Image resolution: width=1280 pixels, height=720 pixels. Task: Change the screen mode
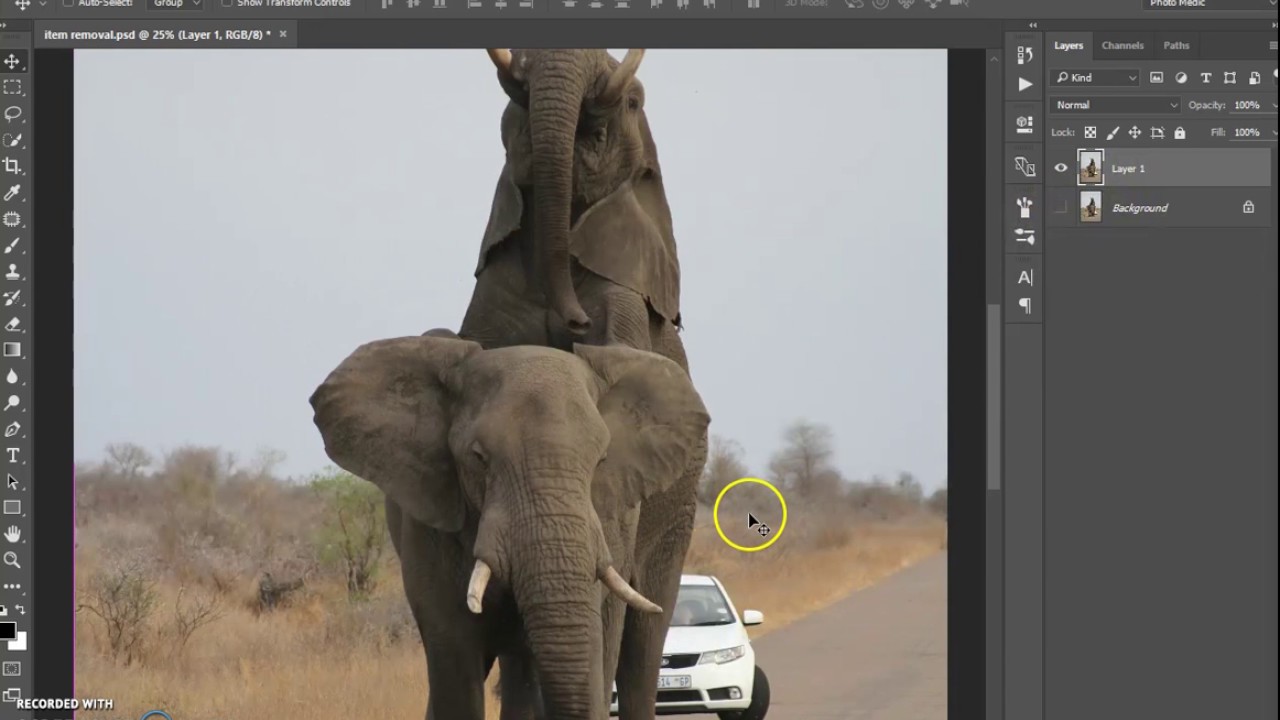click(x=13, y=694)
